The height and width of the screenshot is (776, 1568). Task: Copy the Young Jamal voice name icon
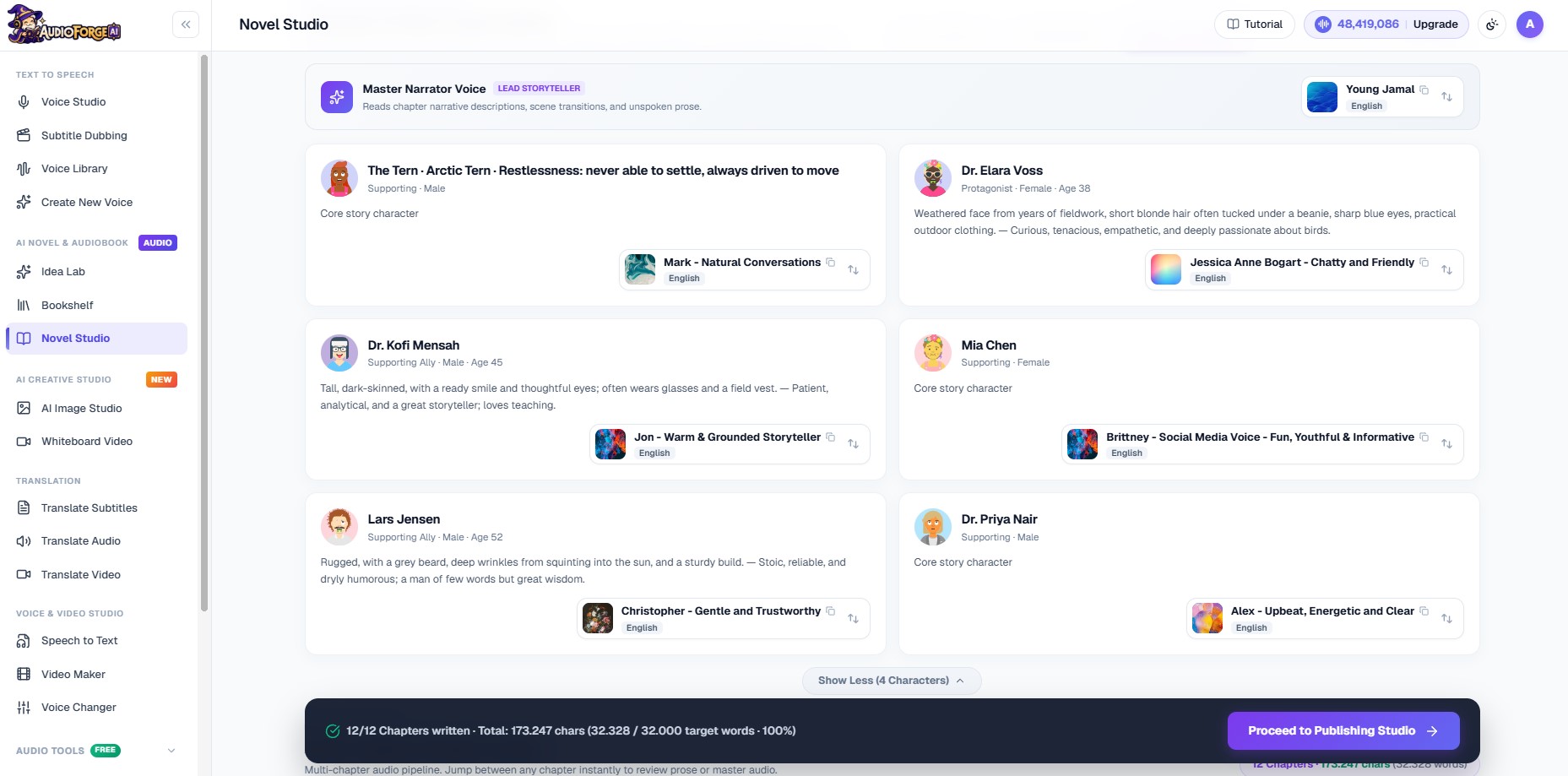click(x=1424, y=90)
